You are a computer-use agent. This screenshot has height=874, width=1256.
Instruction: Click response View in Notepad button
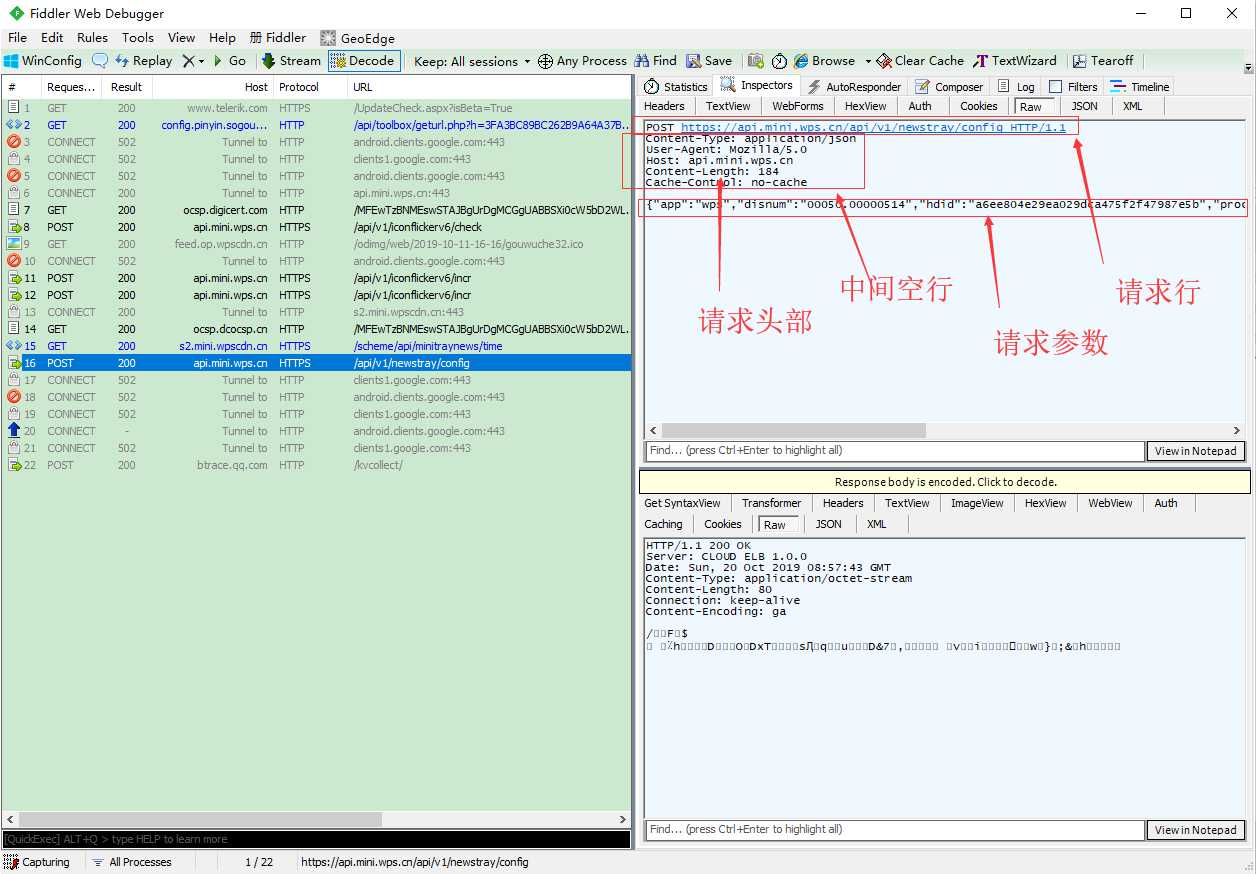coord(1195,830)
